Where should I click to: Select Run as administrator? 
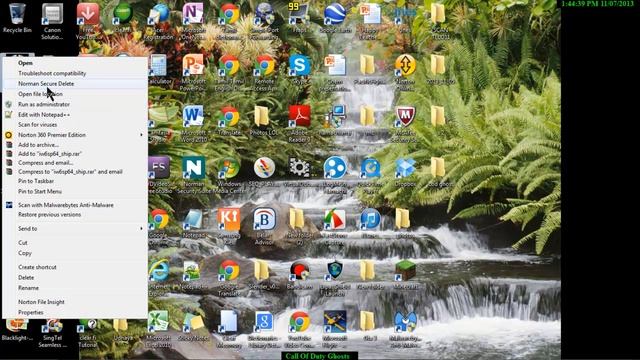coord(75,104)
